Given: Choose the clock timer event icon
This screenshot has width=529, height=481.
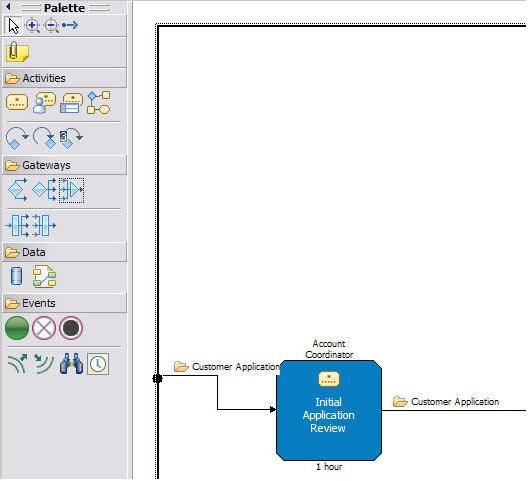Looking at the screenshot, I should click(x=98, y=364).
